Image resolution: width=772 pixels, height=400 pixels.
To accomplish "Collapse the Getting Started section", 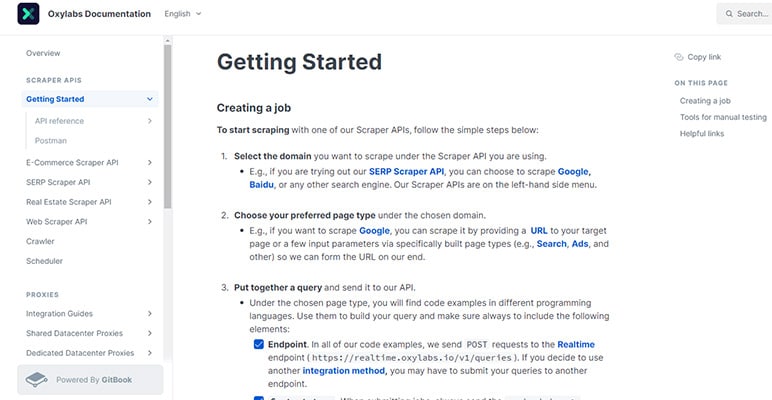I will [149, 99].
